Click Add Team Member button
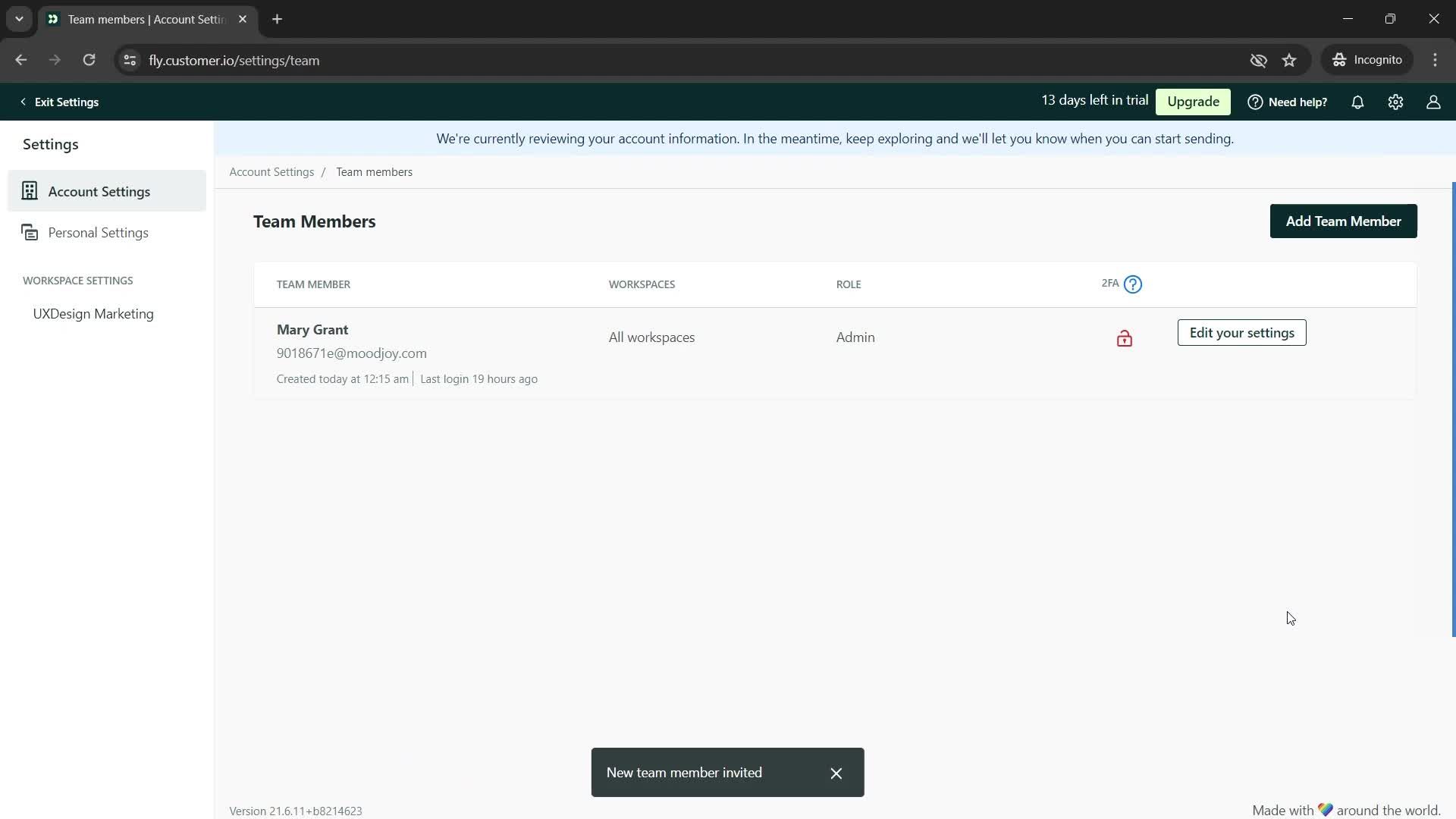Viewport: 1456px width, 819px height. point(1343,221)
